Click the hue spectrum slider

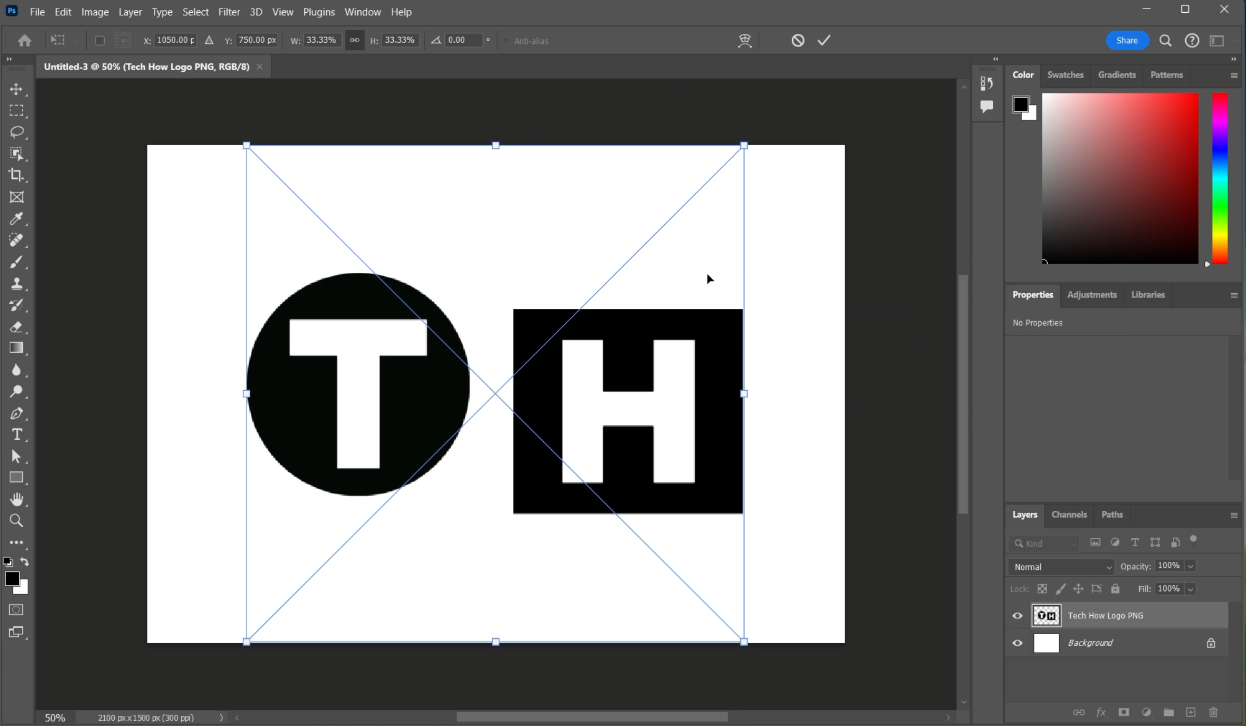[x=1220, y=178]
